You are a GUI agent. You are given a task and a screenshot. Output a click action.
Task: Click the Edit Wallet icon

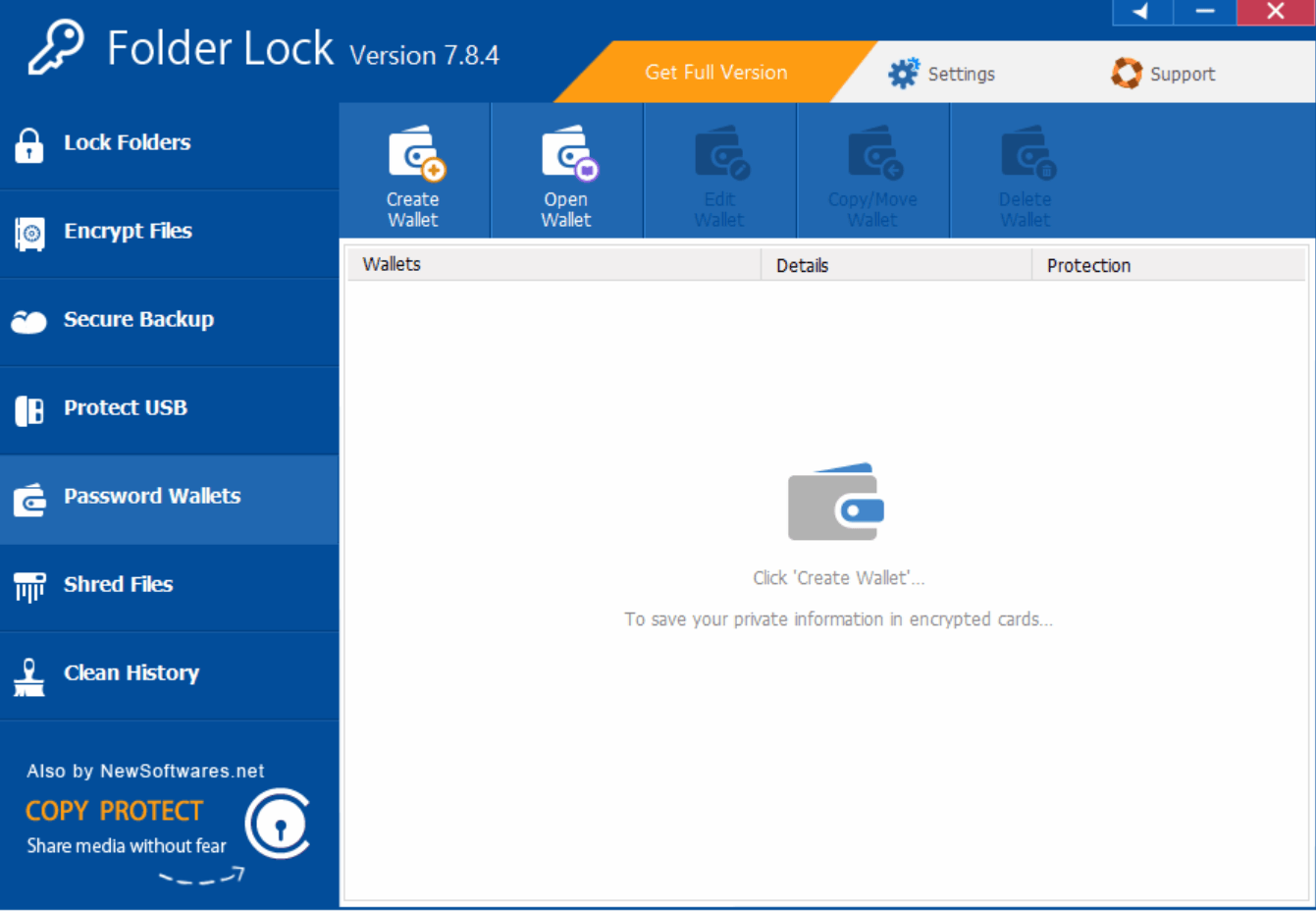(719, 170)
